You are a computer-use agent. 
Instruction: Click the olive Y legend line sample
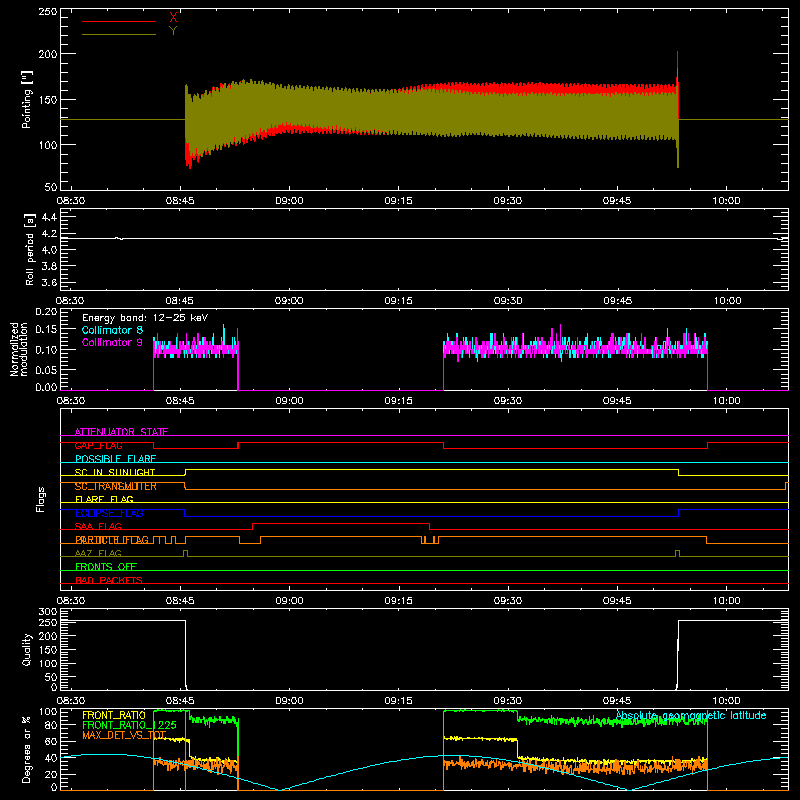[x=119, y=34]
